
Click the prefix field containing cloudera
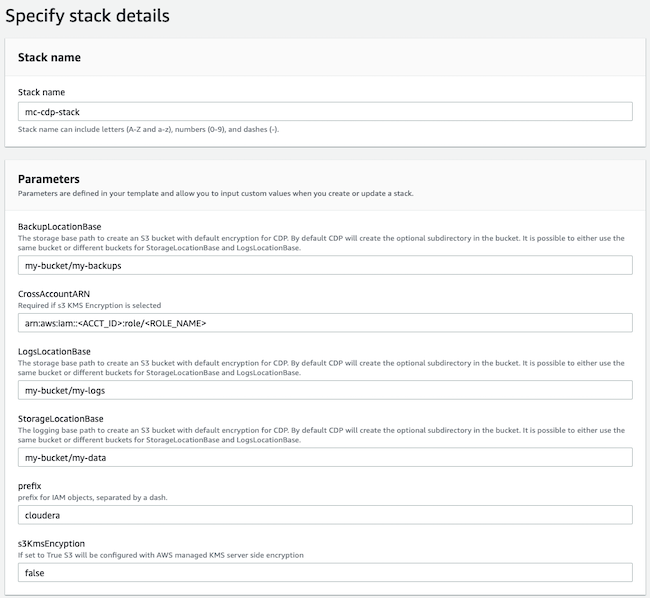[325, 515]
